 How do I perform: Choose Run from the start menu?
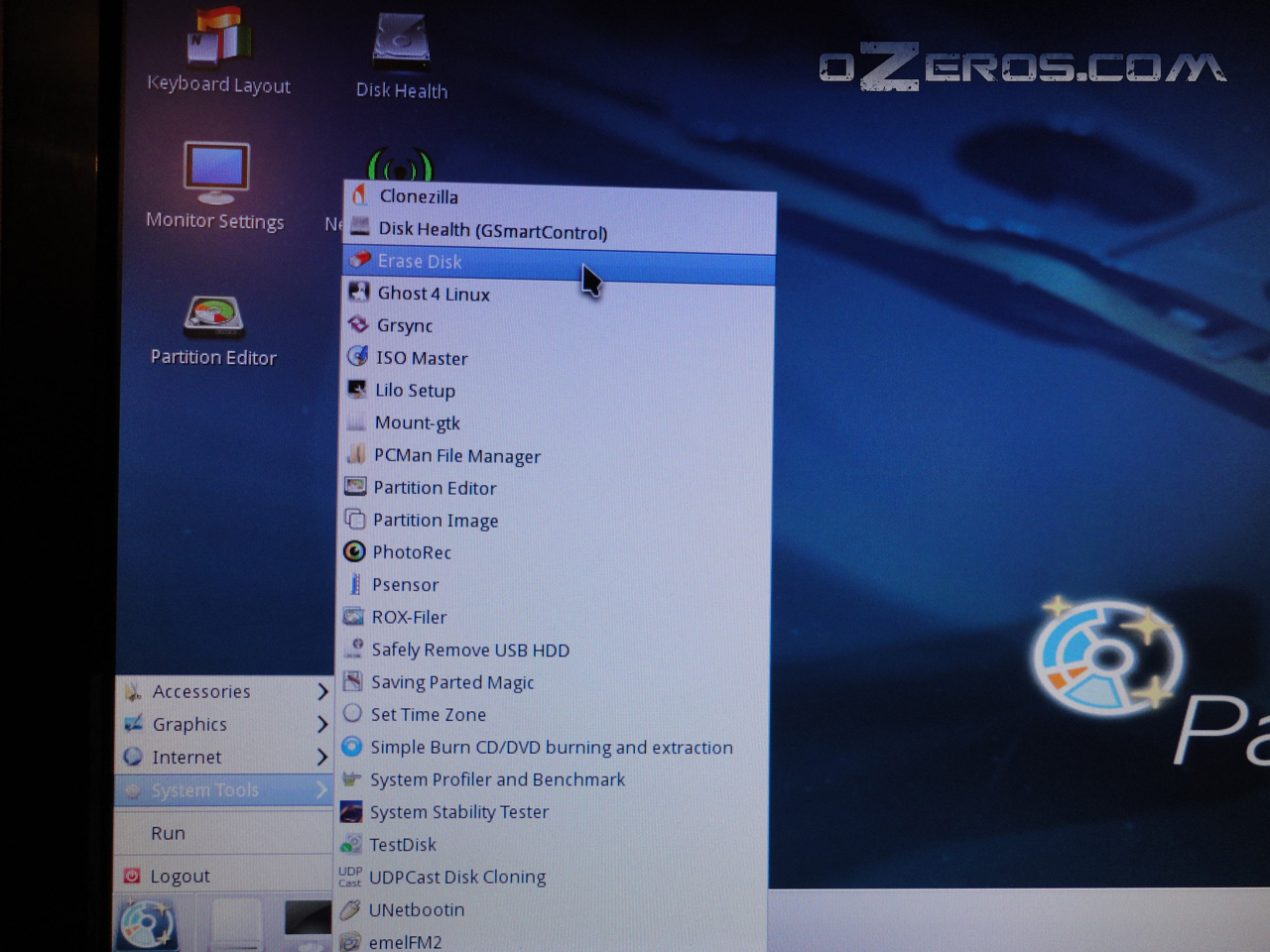click(224, 833)
